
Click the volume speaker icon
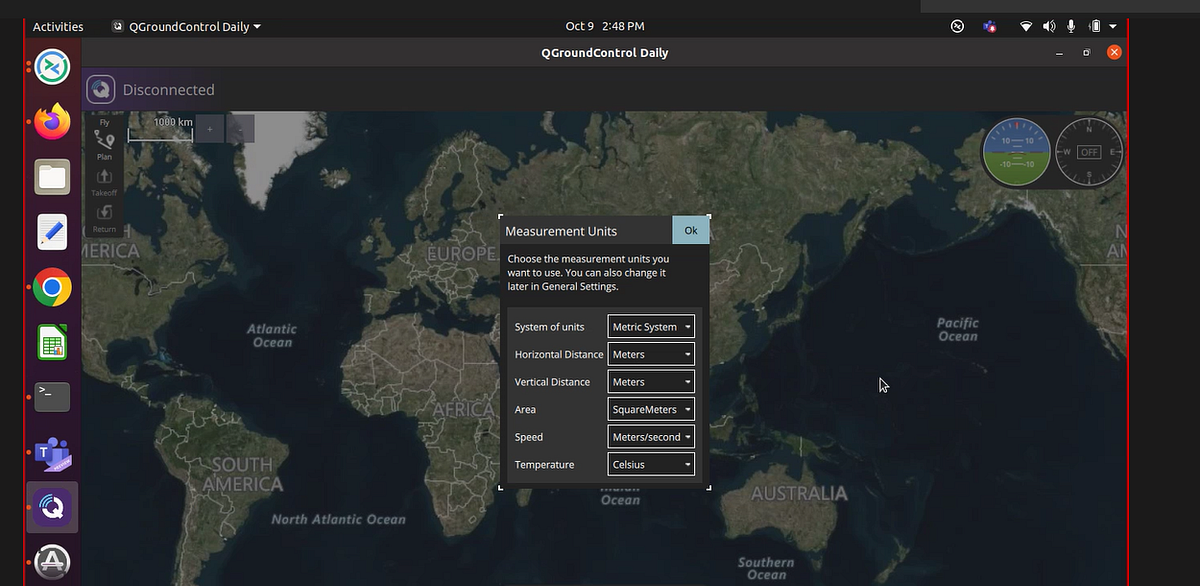[1049, 27]
